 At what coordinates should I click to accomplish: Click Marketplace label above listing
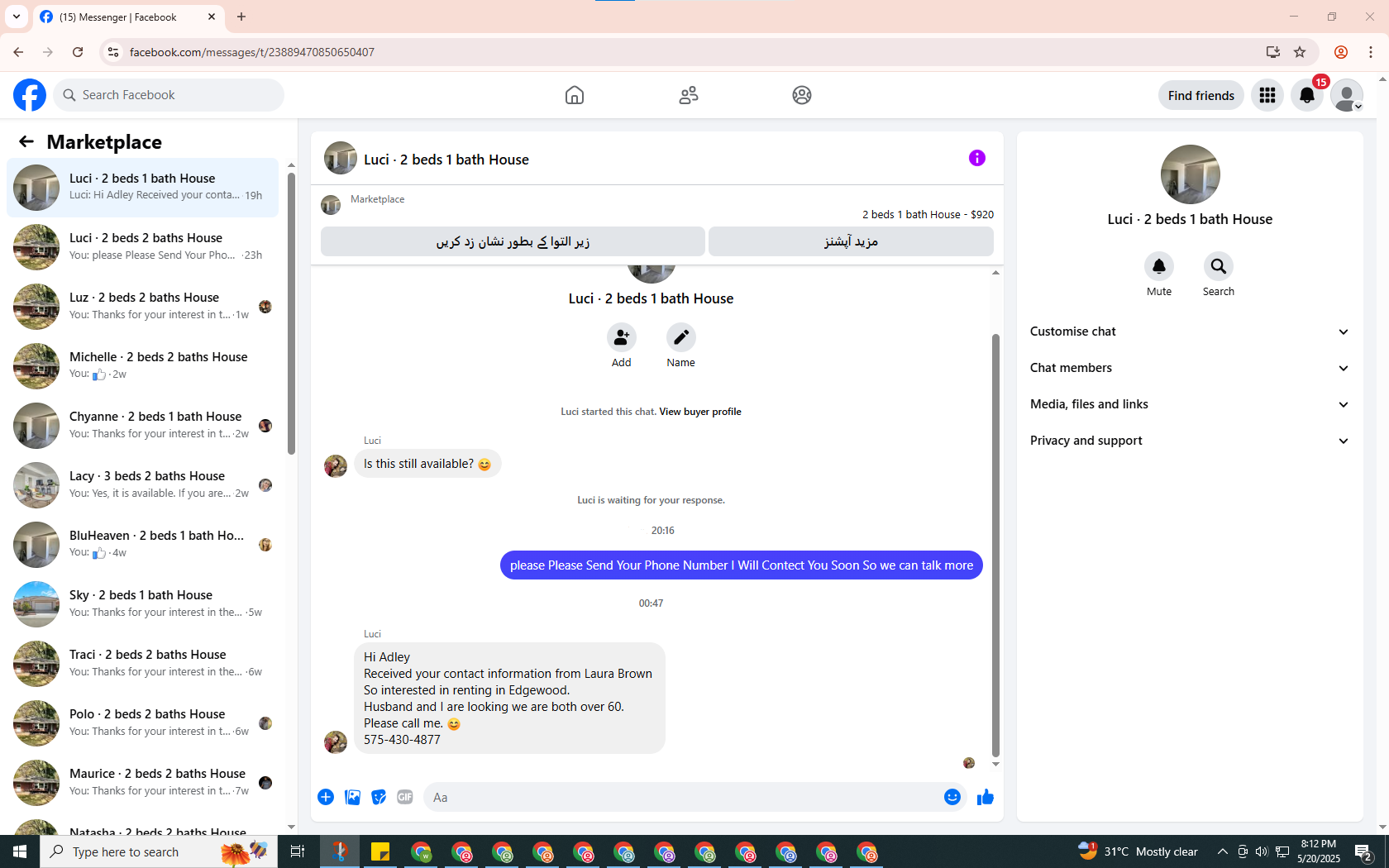(x=377, y=199)
